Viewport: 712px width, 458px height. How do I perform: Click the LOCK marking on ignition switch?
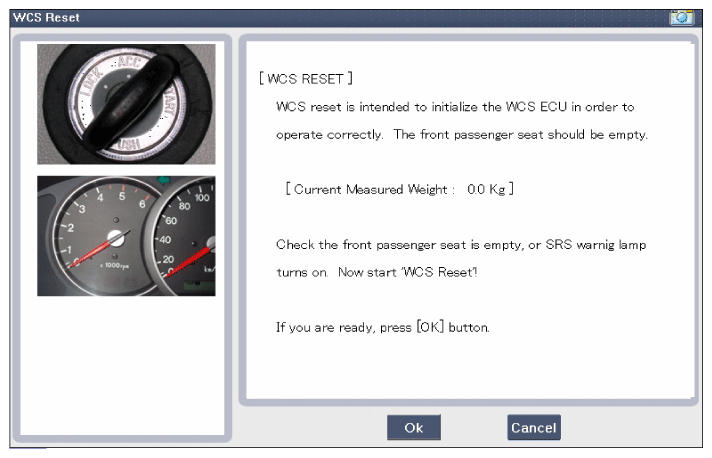pyautogui.click(x=92, y=83)
